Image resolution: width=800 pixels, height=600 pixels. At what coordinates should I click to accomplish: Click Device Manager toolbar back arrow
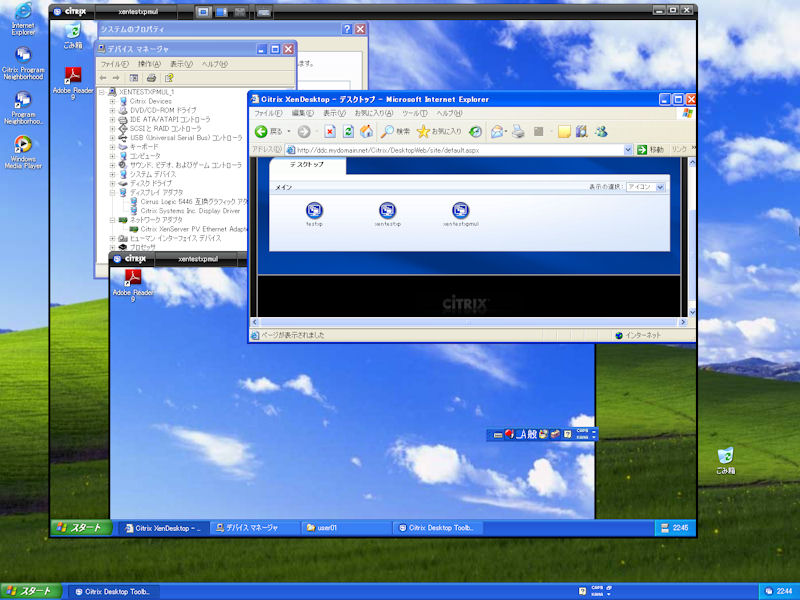104,78
